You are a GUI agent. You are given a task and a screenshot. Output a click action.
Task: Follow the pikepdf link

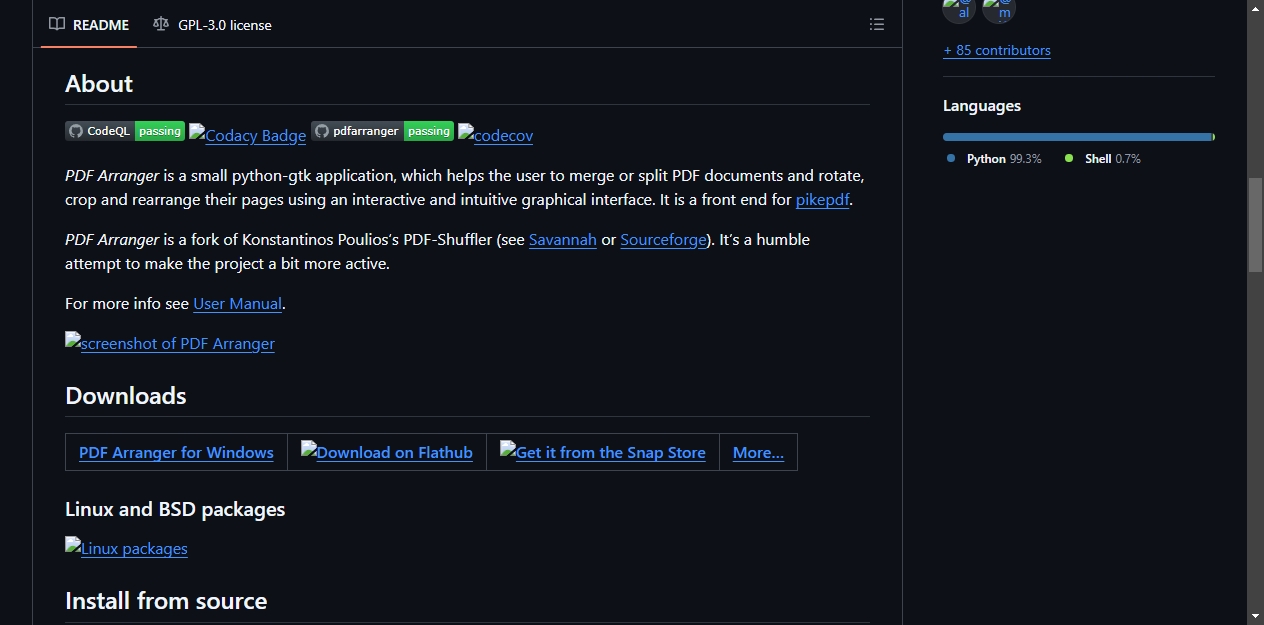point(822,199)
